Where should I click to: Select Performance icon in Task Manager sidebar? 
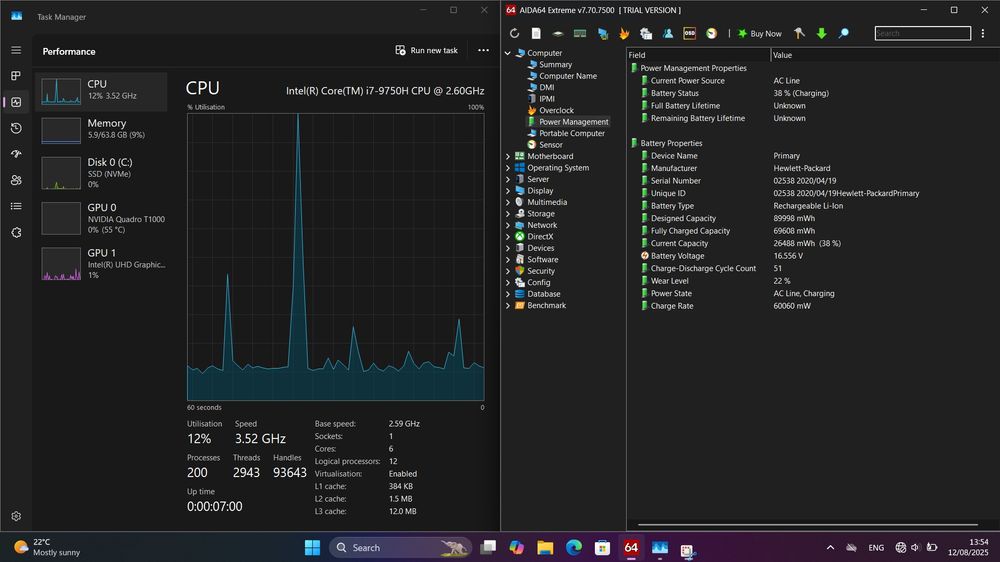[x=16, y=102]
